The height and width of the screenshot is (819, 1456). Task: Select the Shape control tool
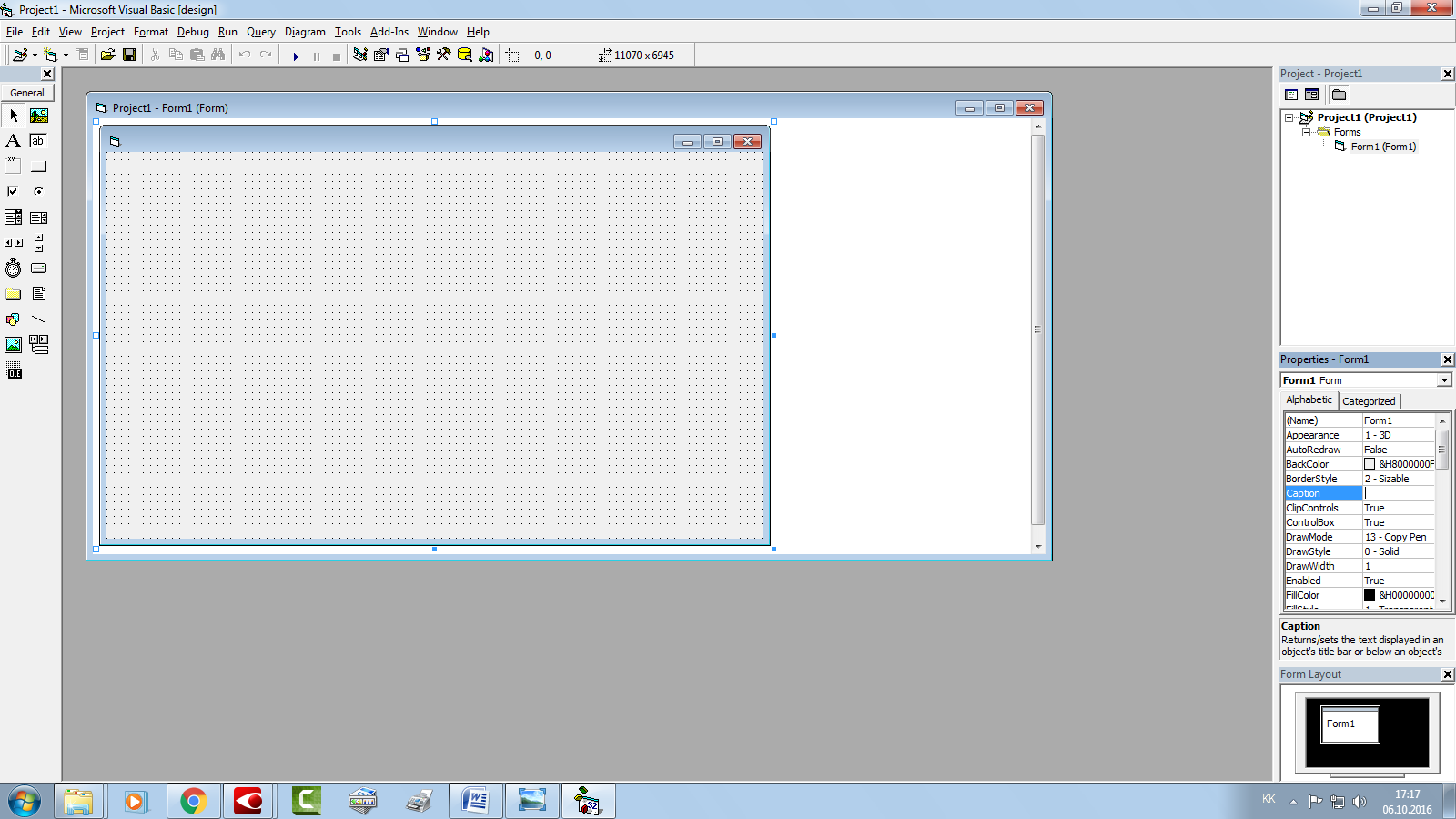pos(14,319)
